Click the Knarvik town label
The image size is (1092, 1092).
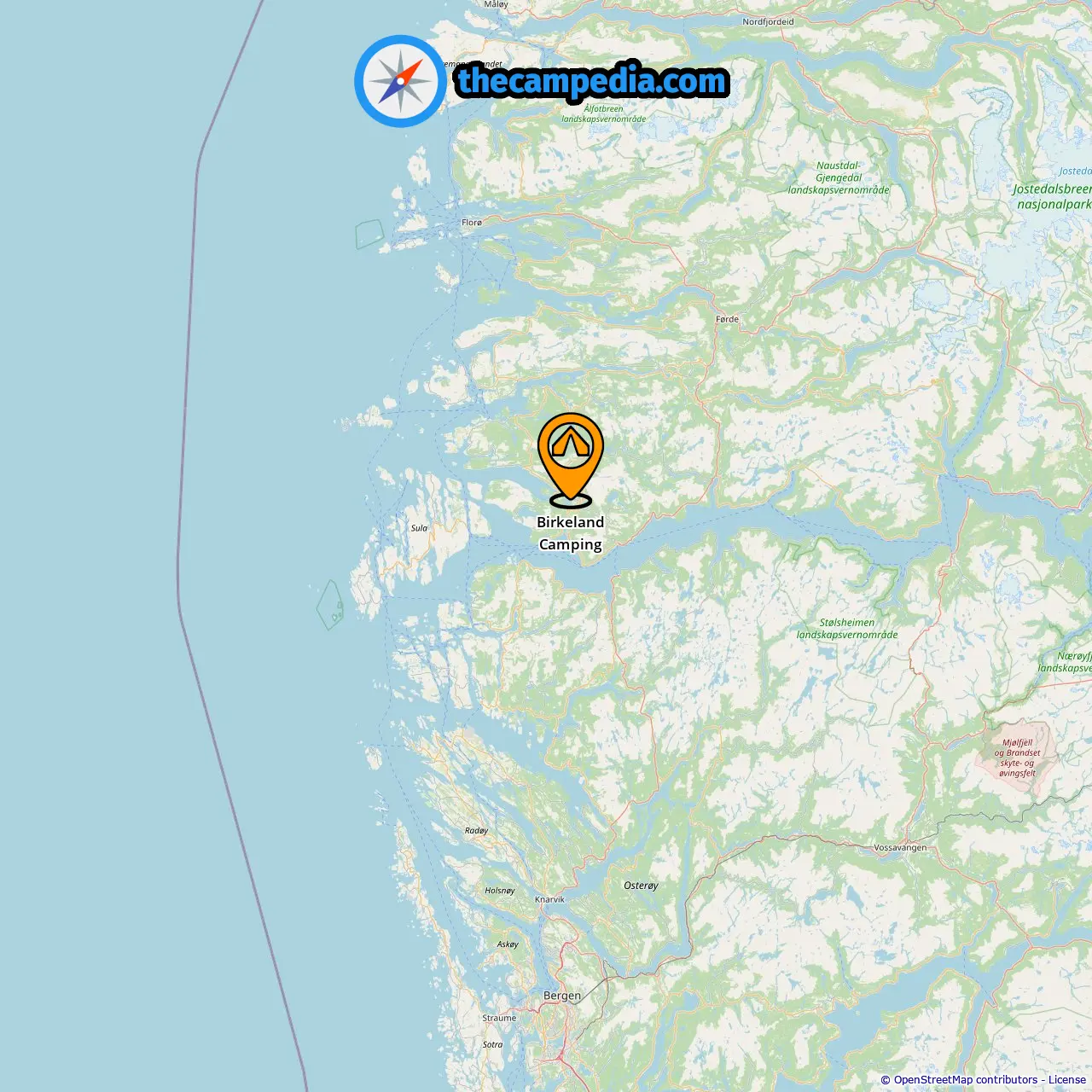(549, 899)
